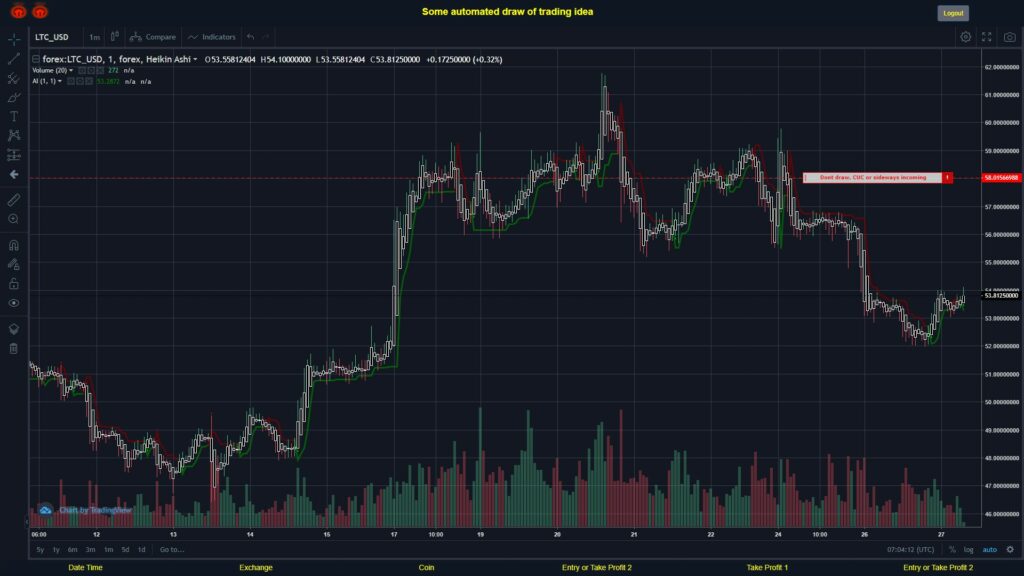Viewport: 1024px width, 576px height.
Task: Select the 5d time range
Action: click(x=125, y=549)
